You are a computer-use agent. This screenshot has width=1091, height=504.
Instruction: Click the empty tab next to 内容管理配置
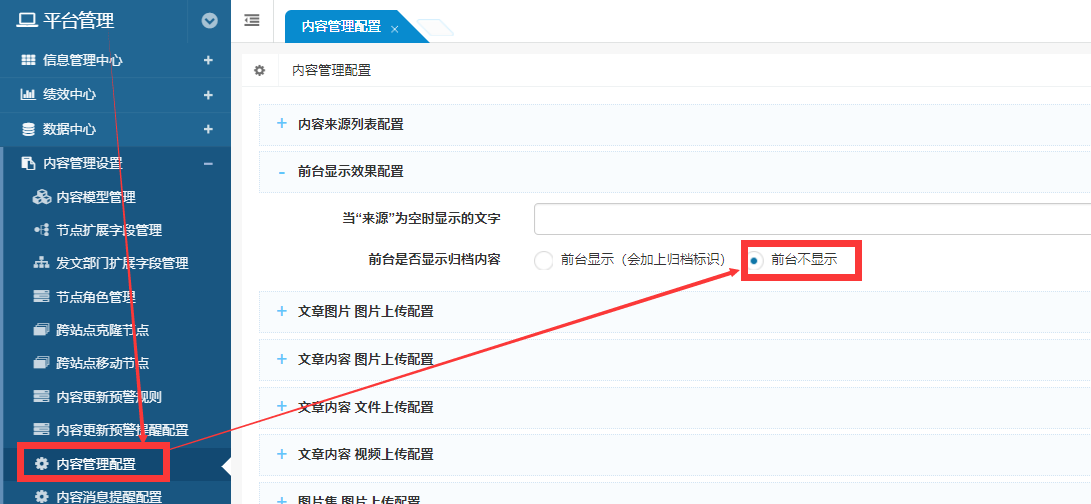coord(436,28)
